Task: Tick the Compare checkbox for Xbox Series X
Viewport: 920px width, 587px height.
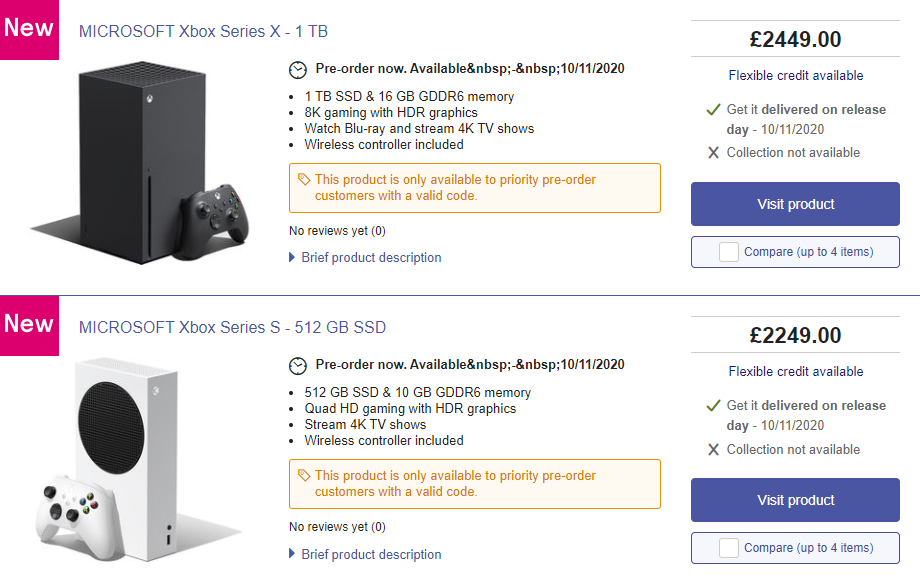Action: point(729,252)
